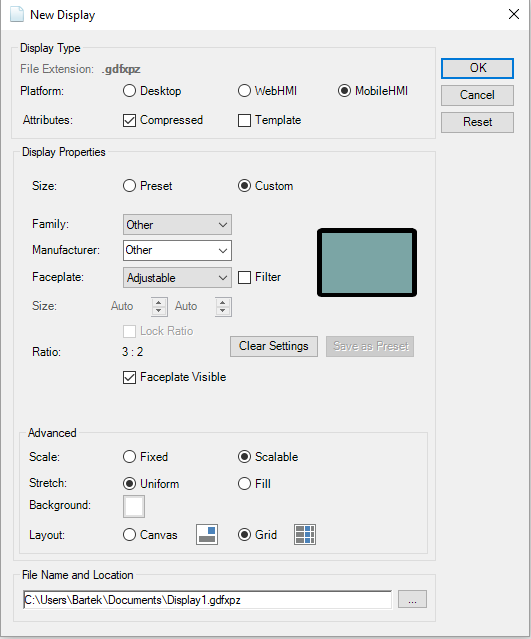This screenshot has width=531, height=639.
Task: Open the Faceplate Adjustable dropdown
Action: (x=177, y=278)
